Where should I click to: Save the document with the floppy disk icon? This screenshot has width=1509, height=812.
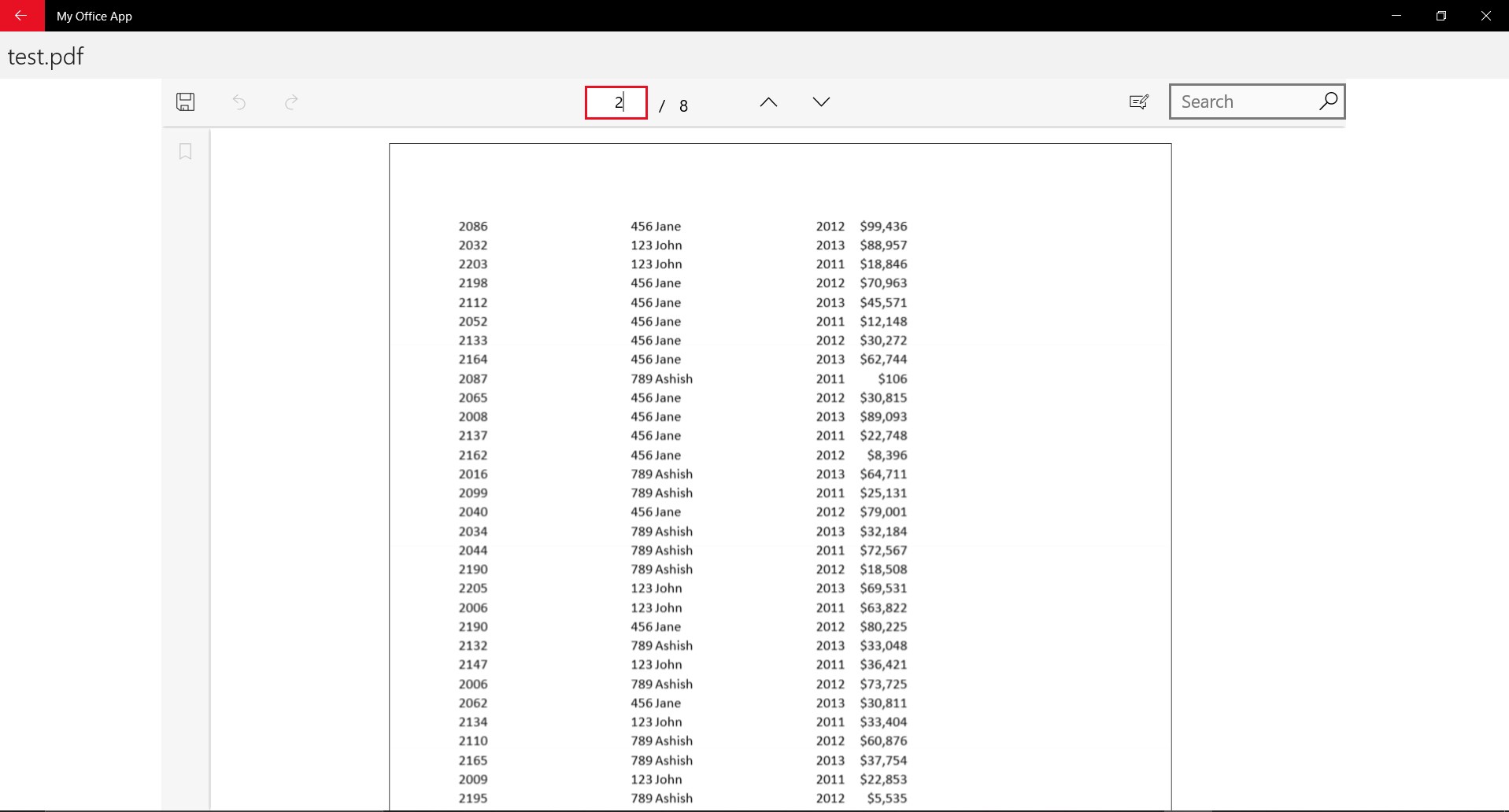(x=186, y=101)
